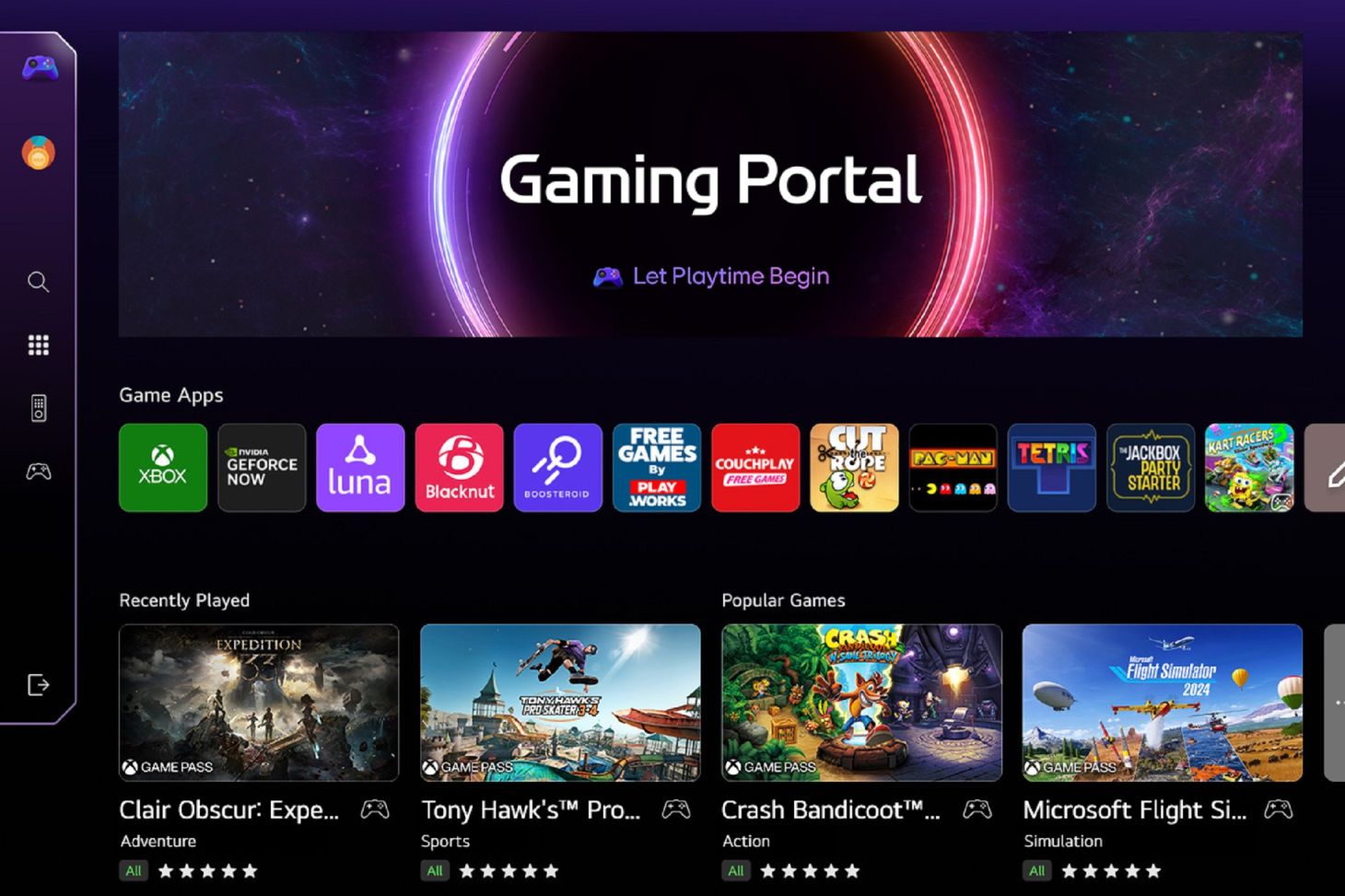Image resolution: width=1345 pixels, height=896 pixels.
Task: Launch the GeForce NOW app
Action: pos(262,468)
